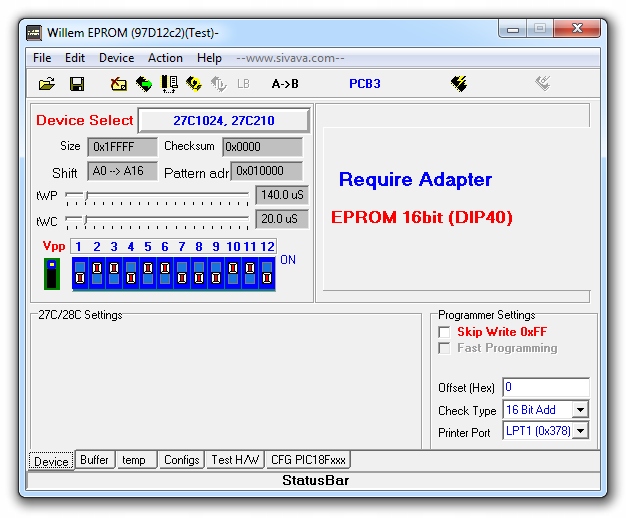
Task: Click the StatusBar text at bottom
Action: click(x=315, y=480)
